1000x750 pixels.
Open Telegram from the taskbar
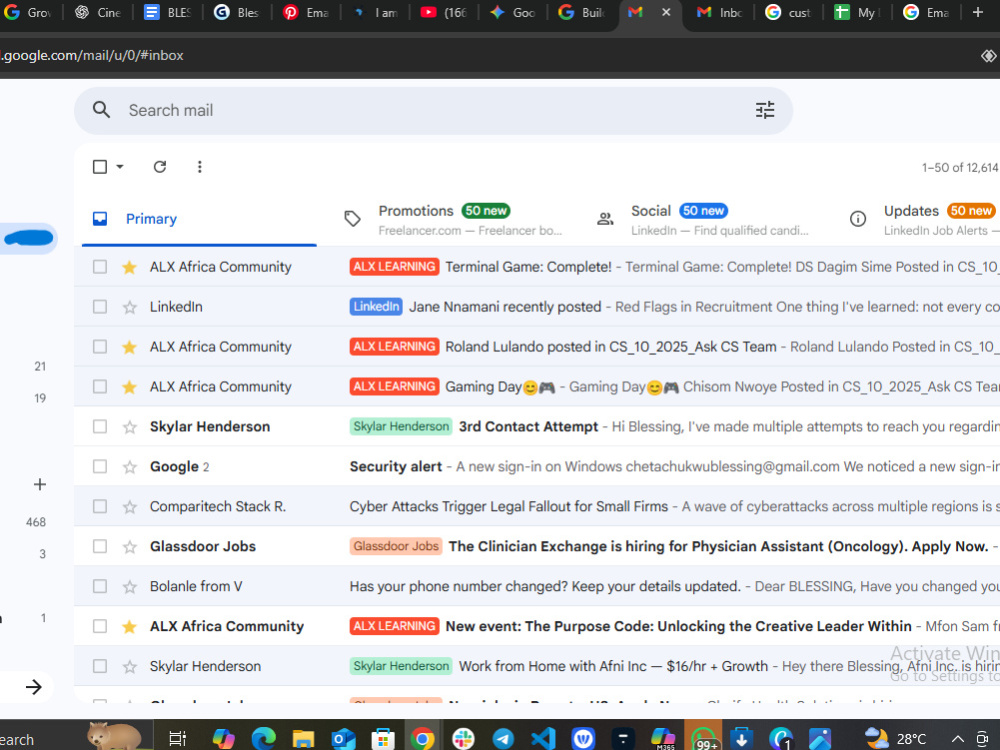[x=503, y=739]
